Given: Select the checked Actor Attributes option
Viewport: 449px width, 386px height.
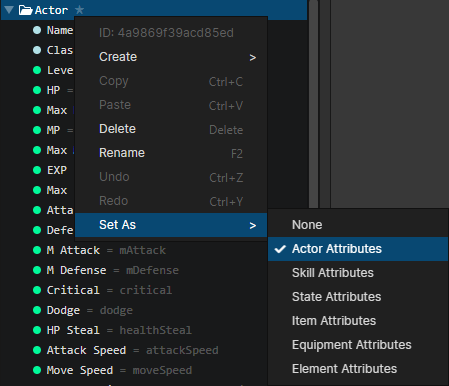Looking at the screenshot, I should (x=358, y=249).
